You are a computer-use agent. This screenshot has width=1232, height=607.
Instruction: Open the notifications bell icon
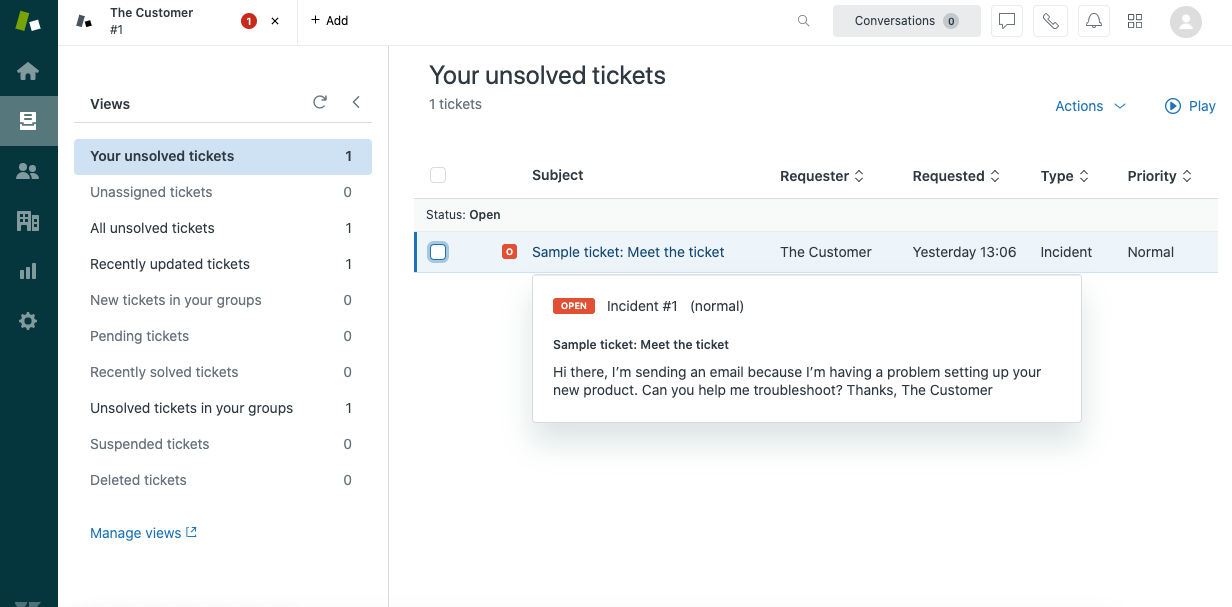[1094, 21]
